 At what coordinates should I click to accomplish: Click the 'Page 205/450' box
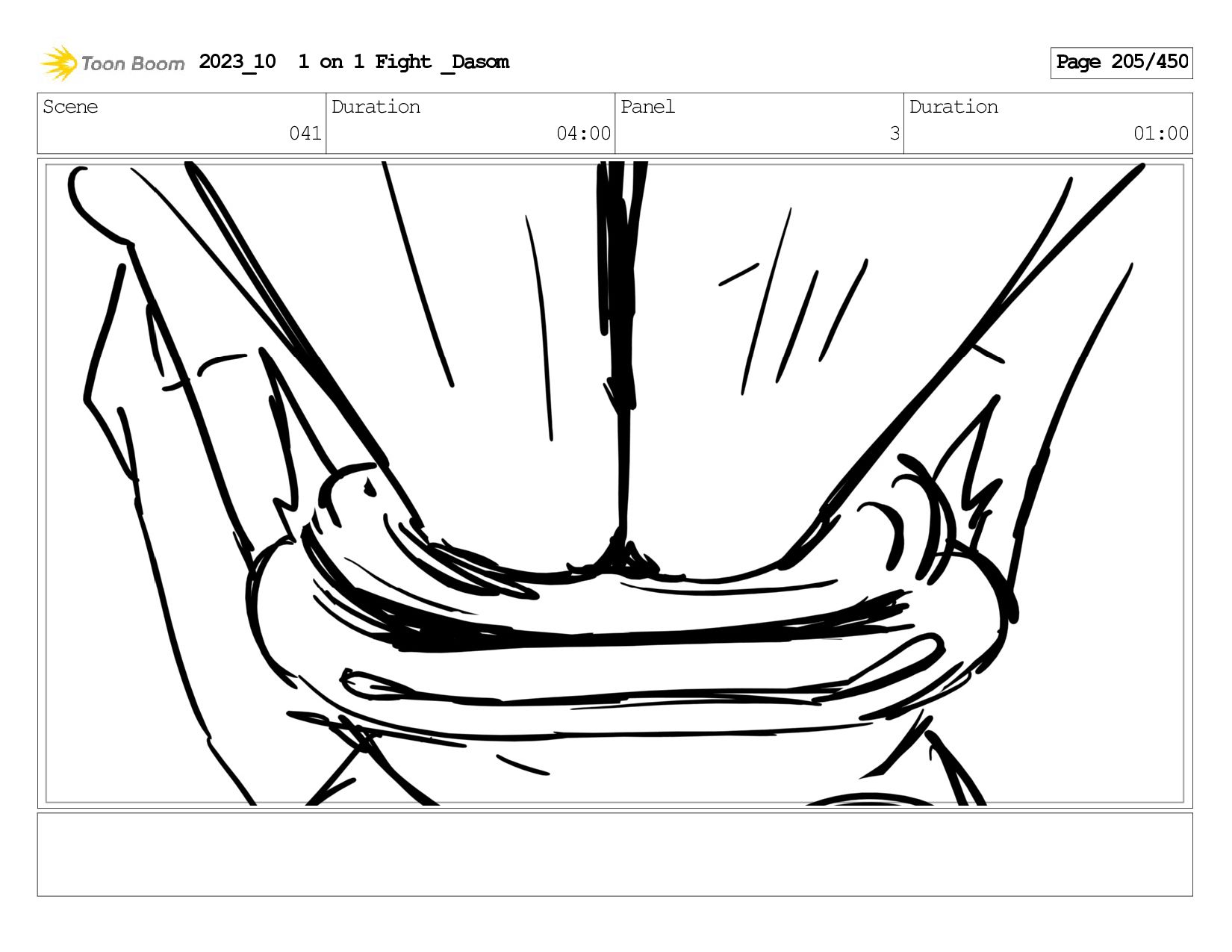point(1121,63)
